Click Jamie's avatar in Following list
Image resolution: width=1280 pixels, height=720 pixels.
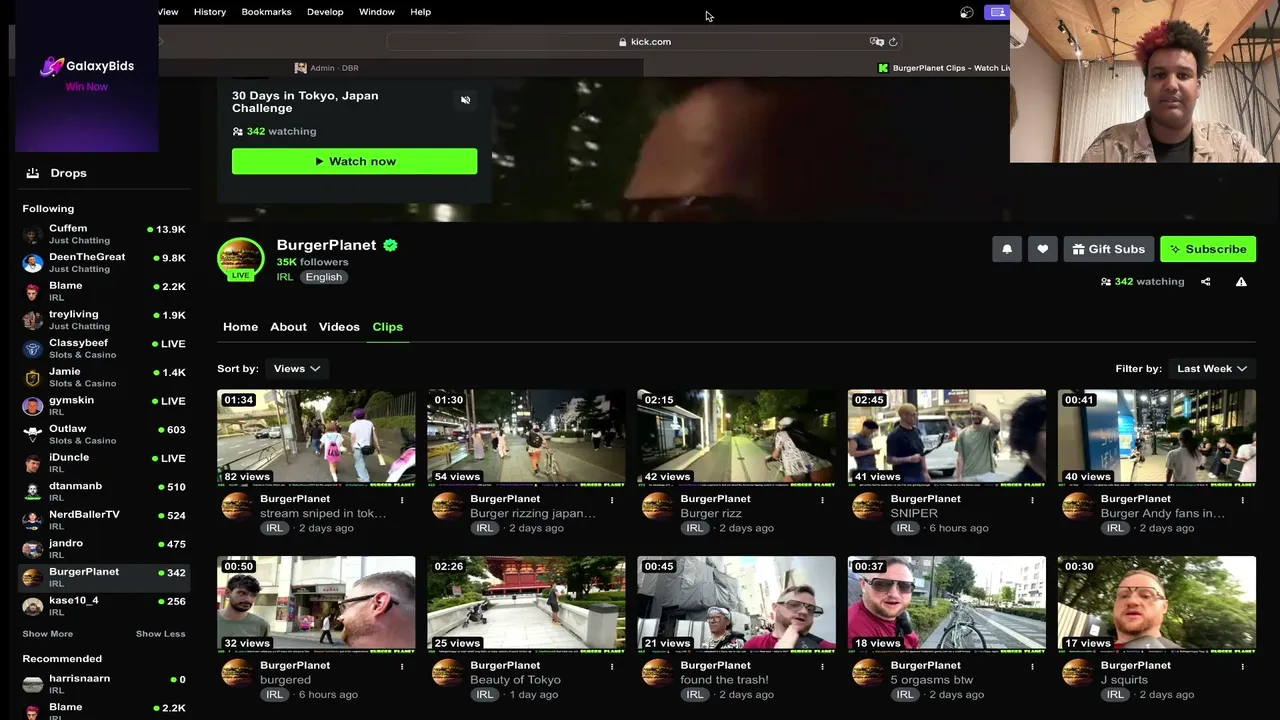click(x=33, y=378)
